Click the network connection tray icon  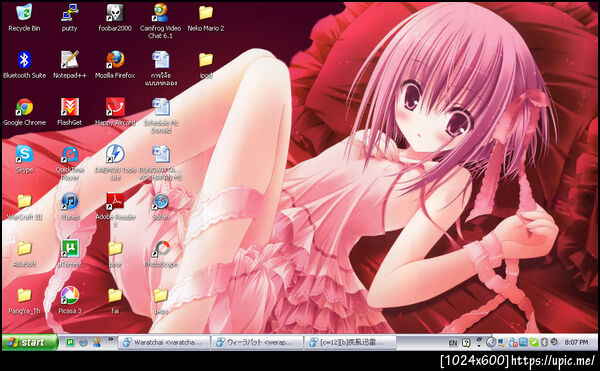[x=502, y=342]
